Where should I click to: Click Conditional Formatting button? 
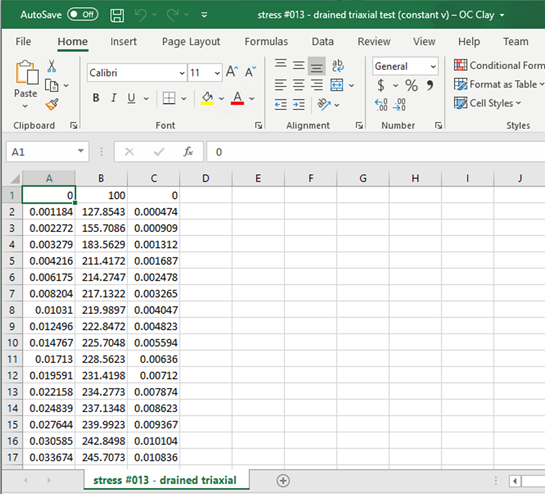coord(499,65)
